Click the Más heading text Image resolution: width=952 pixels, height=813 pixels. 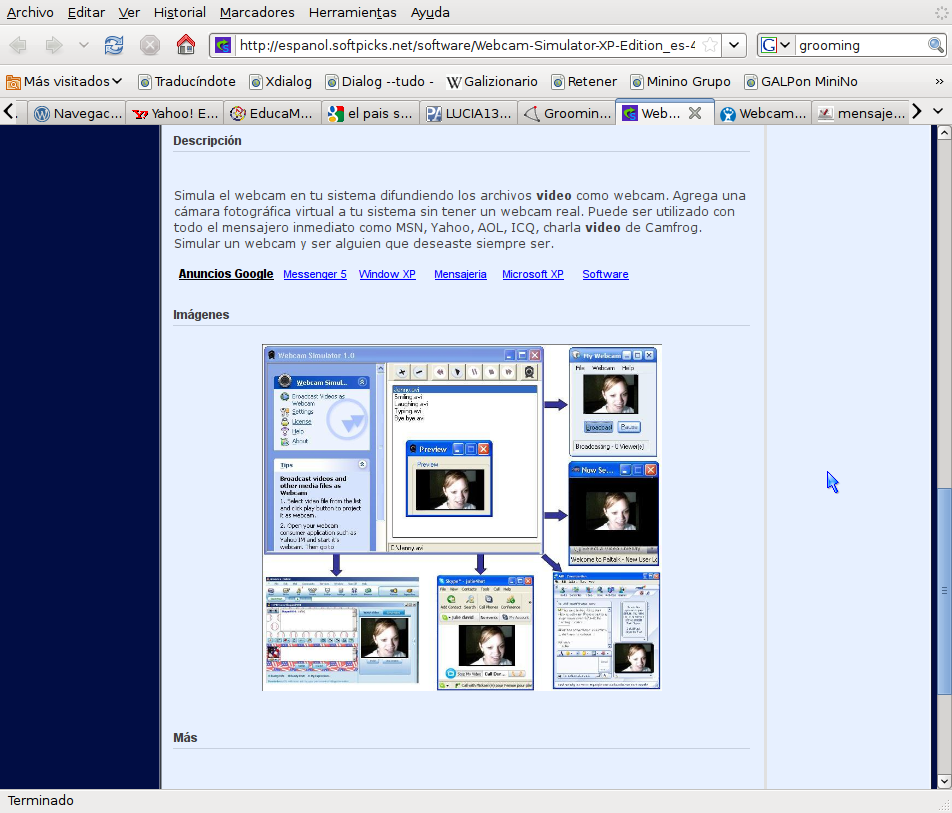tap(185, 737)
